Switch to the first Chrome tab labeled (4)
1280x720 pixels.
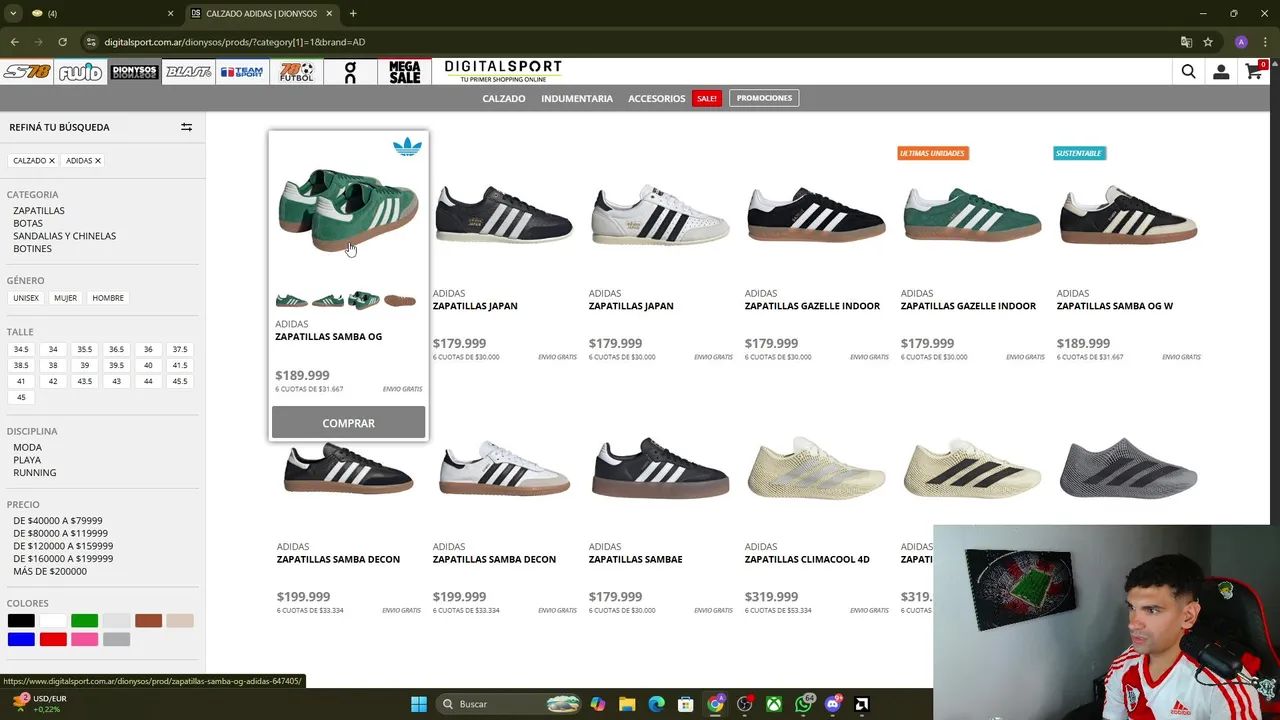point(102,13)
